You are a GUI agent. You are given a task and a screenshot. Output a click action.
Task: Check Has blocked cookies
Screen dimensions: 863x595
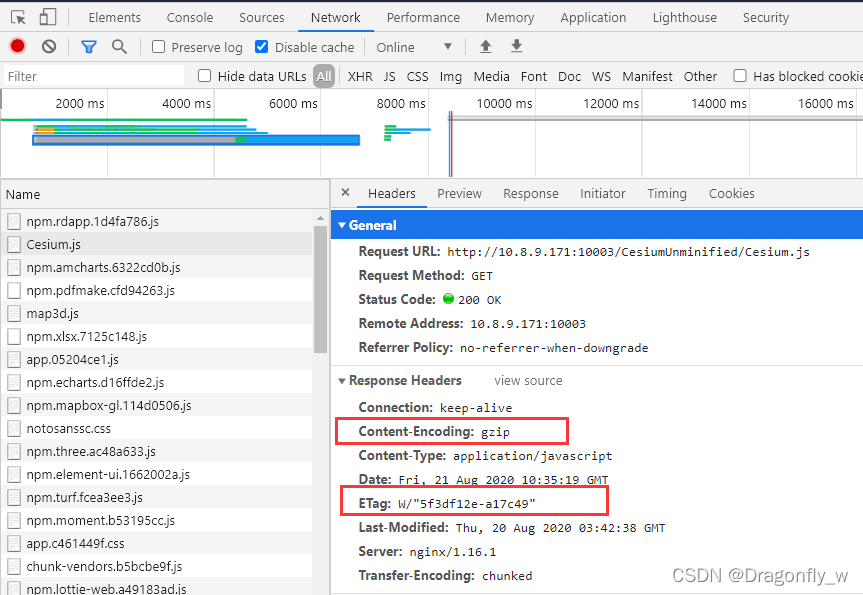click(x=740, y=75)
